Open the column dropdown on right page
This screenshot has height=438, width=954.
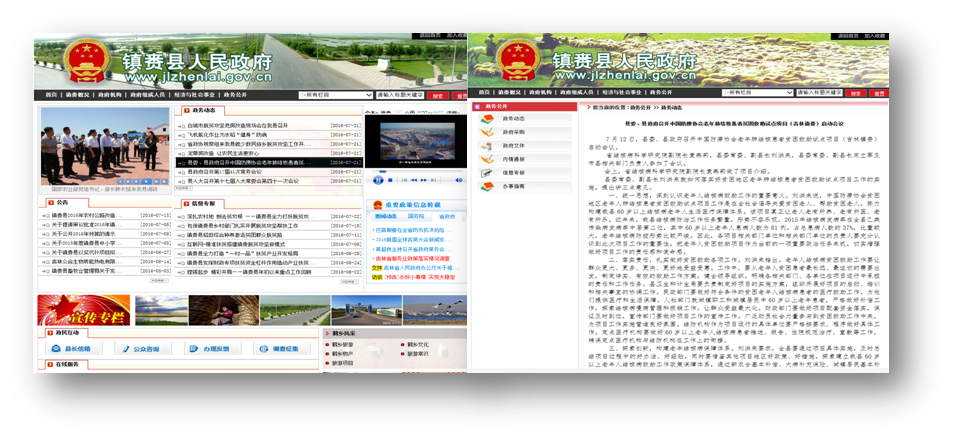[758, 92]
